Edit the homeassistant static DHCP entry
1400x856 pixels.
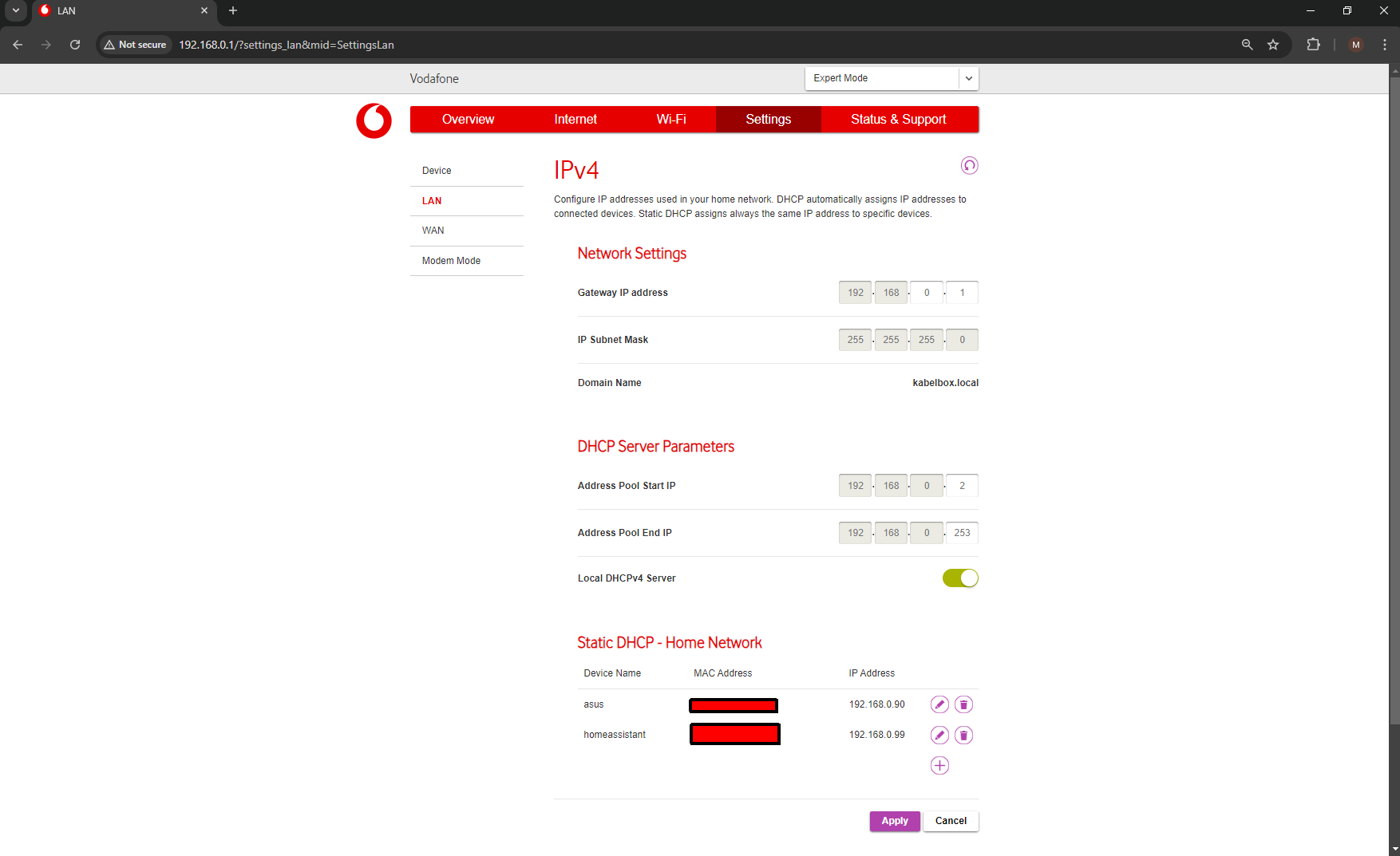(939, 735)
